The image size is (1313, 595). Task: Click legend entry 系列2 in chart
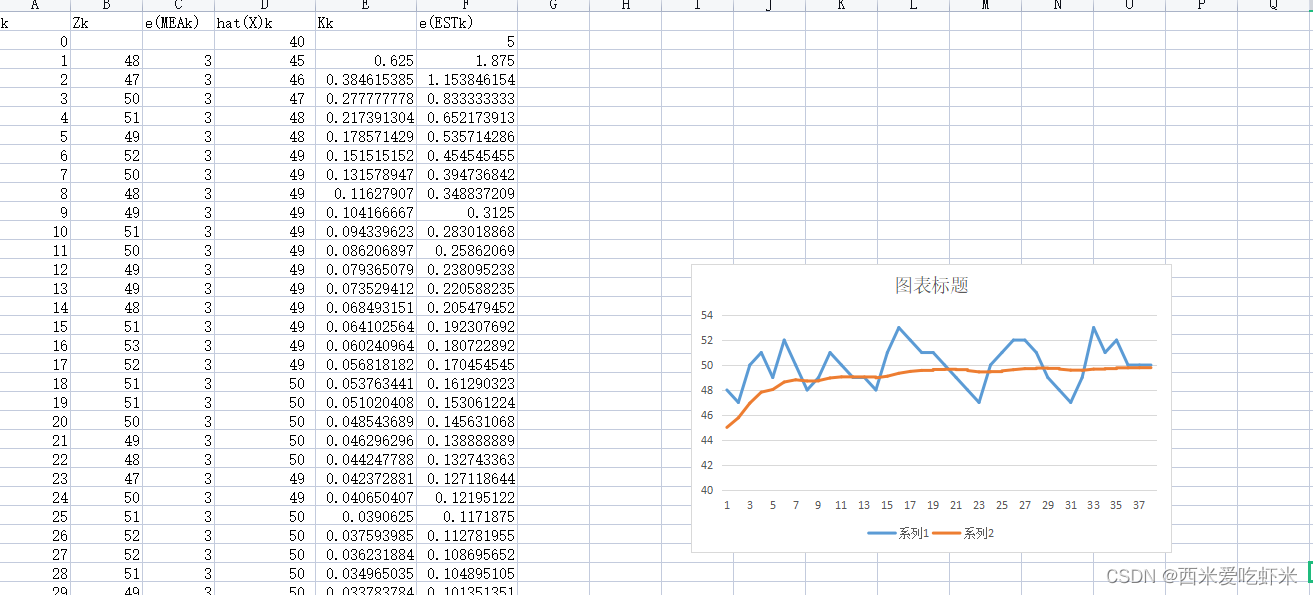[x=962, y=533]
